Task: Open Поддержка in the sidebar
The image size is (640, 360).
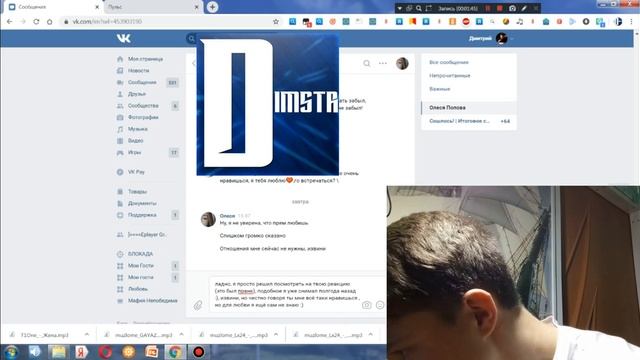Action: click(x=142, y=215)
